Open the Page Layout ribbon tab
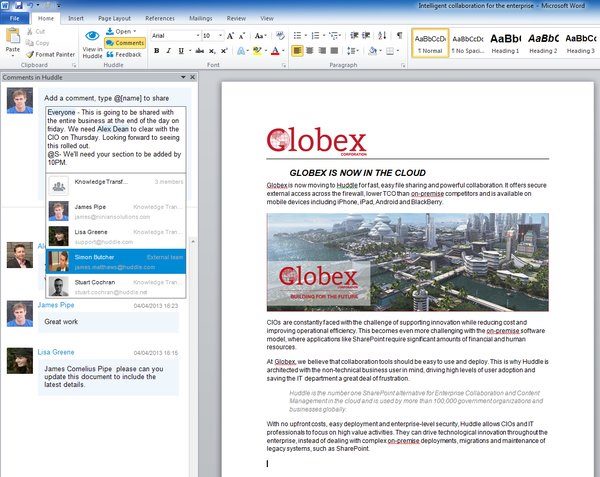 point(115,18)
